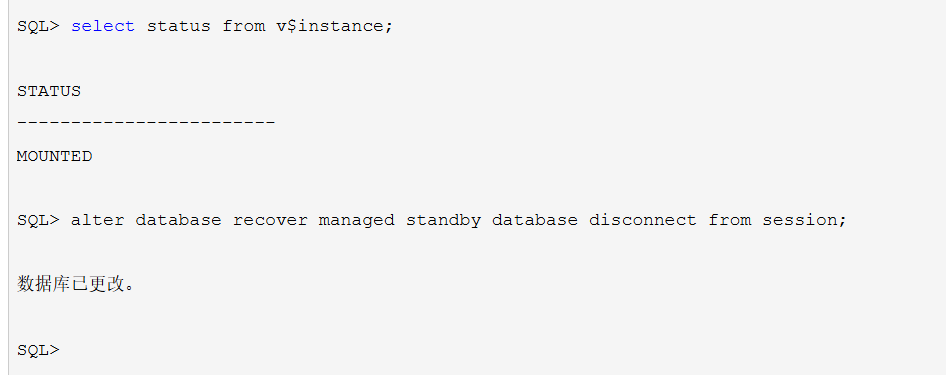Click the first SQL> prompt
The width and height of the screenshot is (946, 375).
(x=39, y=27)
